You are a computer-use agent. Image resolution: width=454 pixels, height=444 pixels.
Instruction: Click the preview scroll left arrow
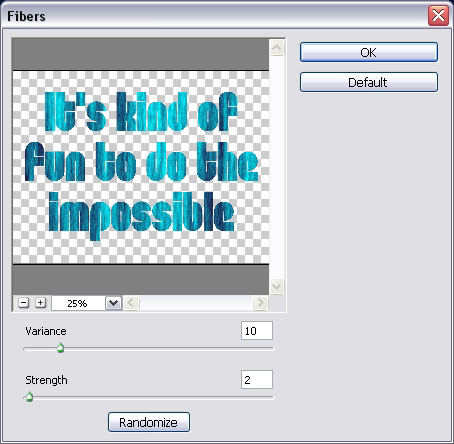tap(131, 303)
